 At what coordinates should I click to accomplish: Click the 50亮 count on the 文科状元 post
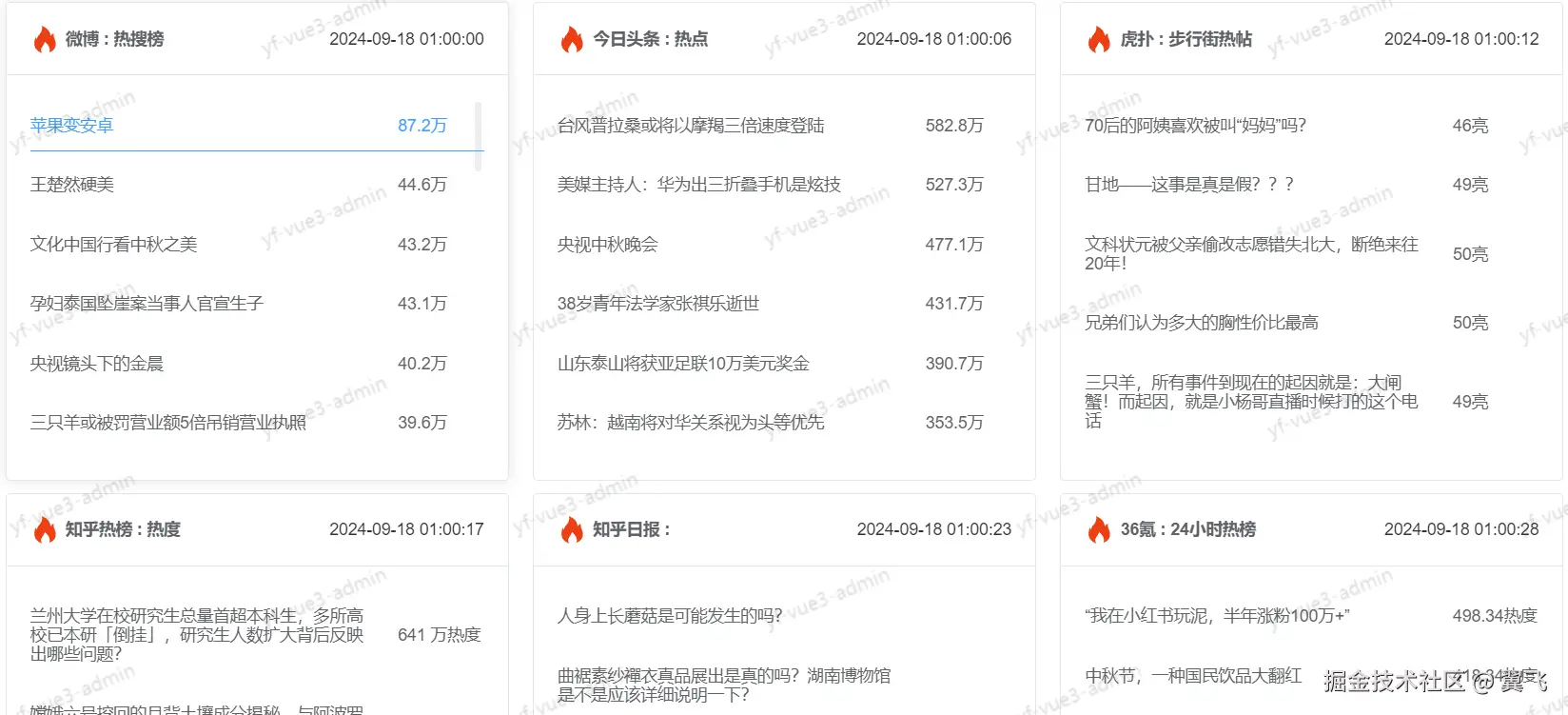[x=1470, y=254]
